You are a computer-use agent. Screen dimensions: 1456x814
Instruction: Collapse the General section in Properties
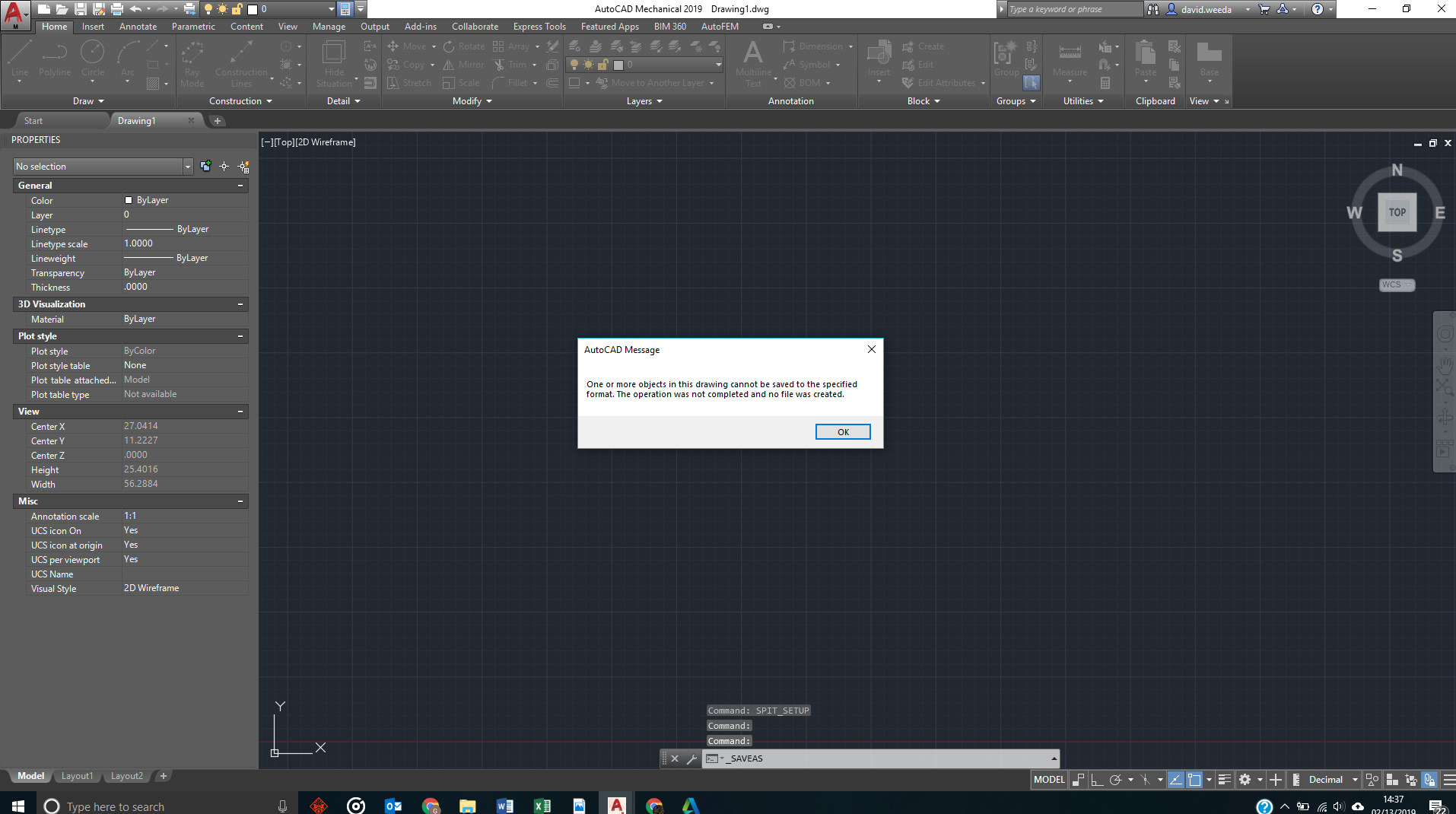[240, 186]
